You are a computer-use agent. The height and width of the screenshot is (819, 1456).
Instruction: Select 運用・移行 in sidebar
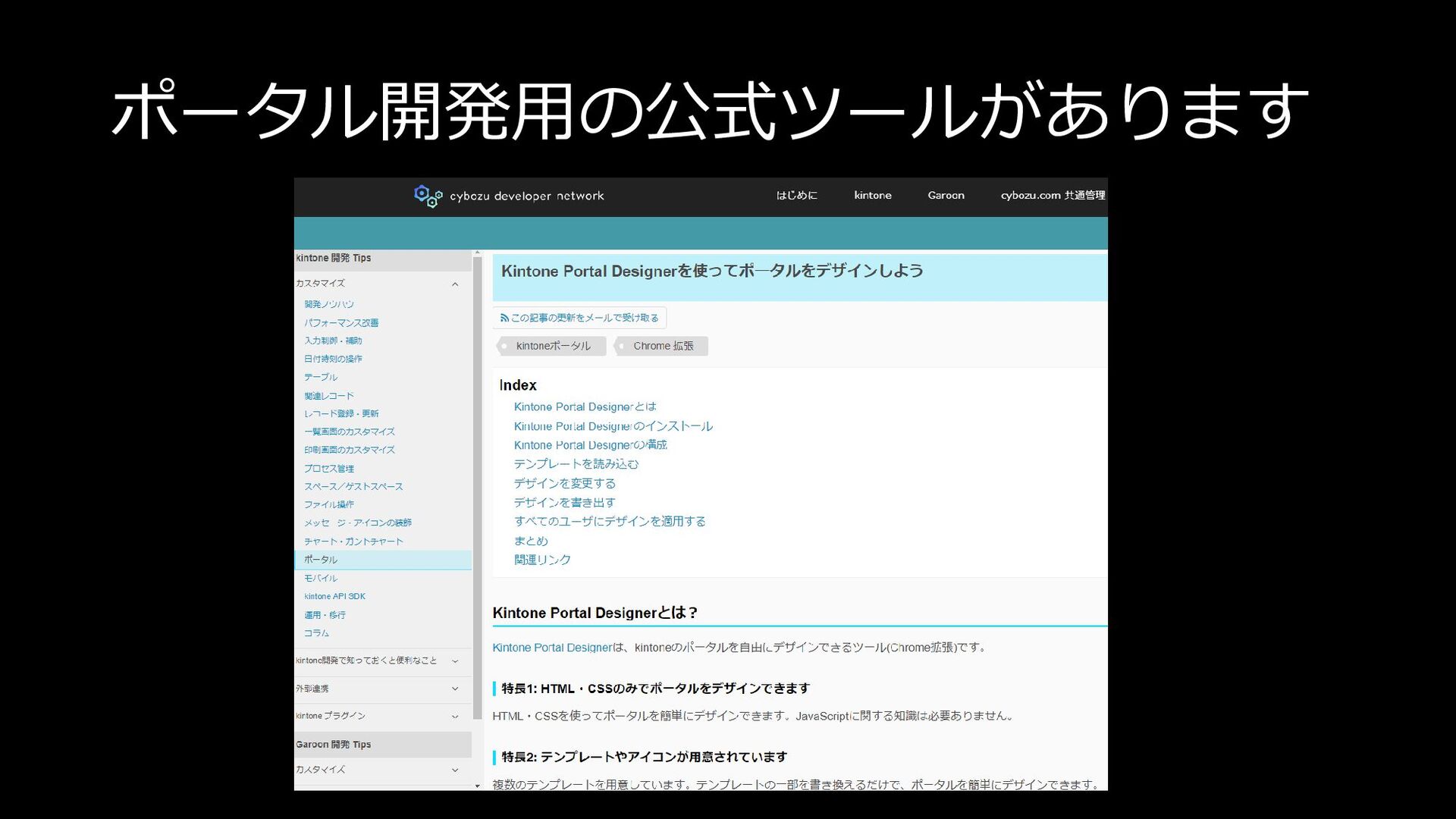pos(325,615)
